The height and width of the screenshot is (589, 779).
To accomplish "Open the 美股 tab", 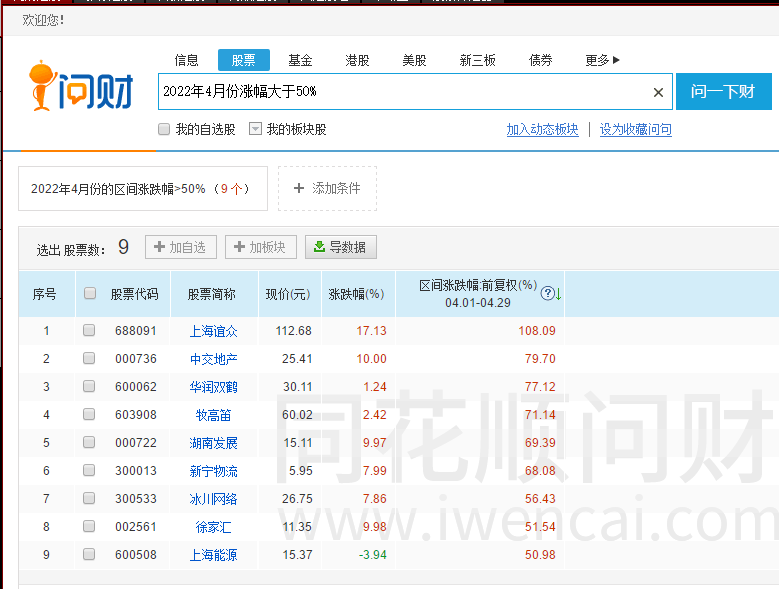I will 414,60.
